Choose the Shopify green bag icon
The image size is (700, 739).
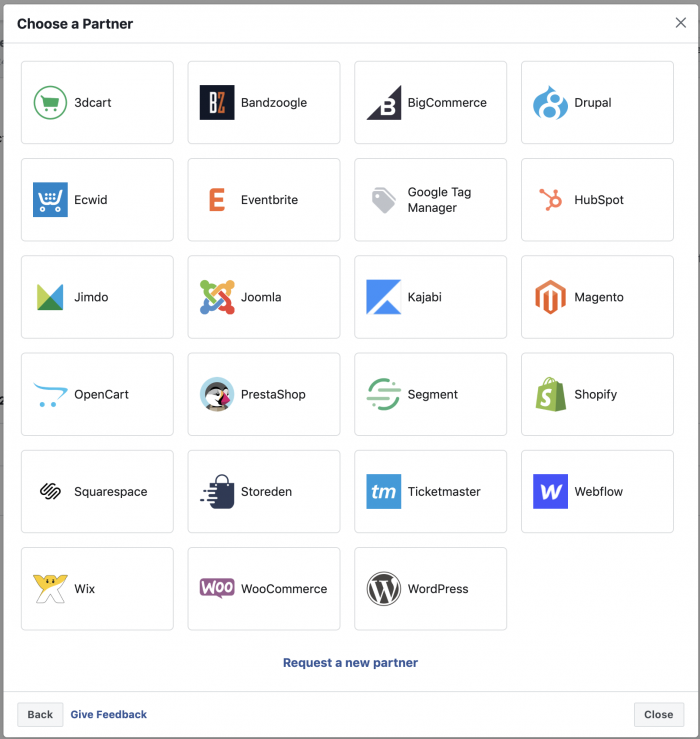click(550, 394)
